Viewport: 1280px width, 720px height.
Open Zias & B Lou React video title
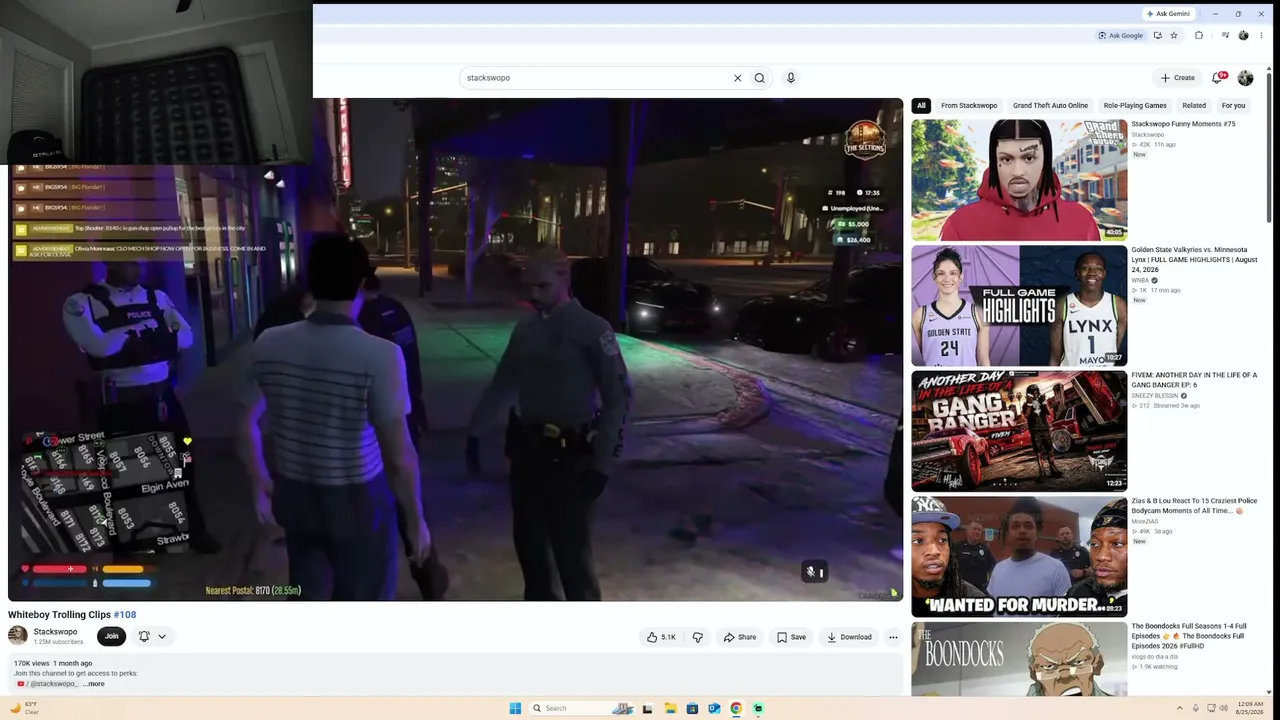coord(1194,505)
